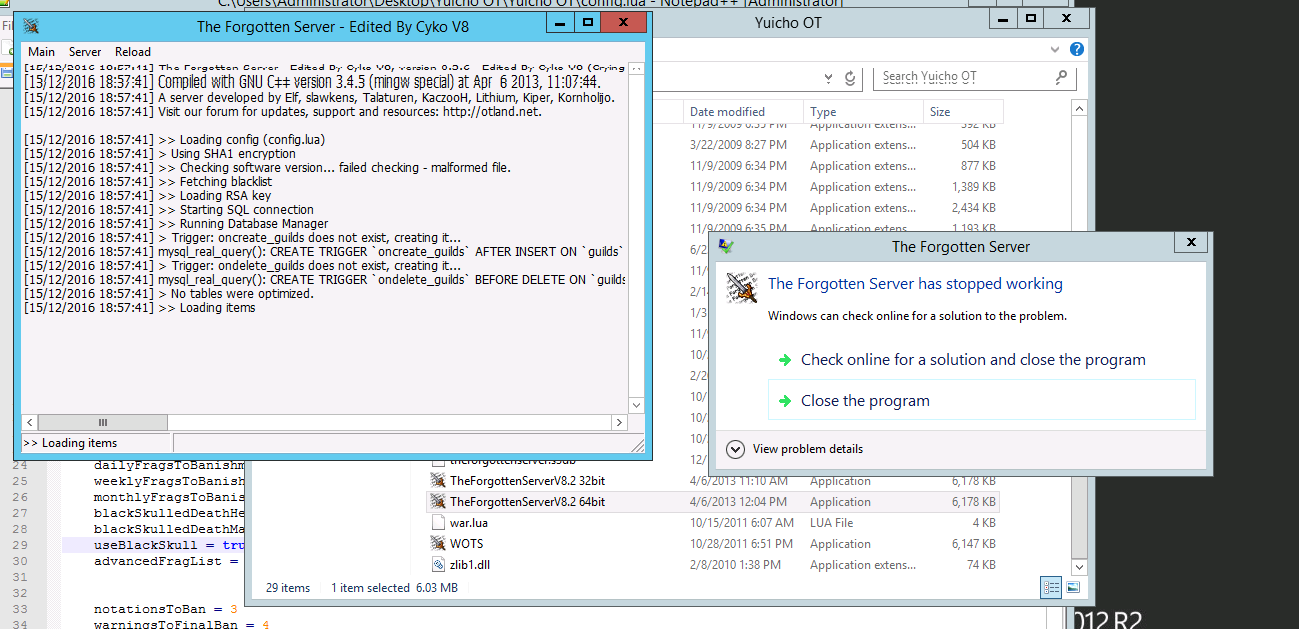
Task: Switch Explorer to large icons view
Action: tap(1073, 588)
